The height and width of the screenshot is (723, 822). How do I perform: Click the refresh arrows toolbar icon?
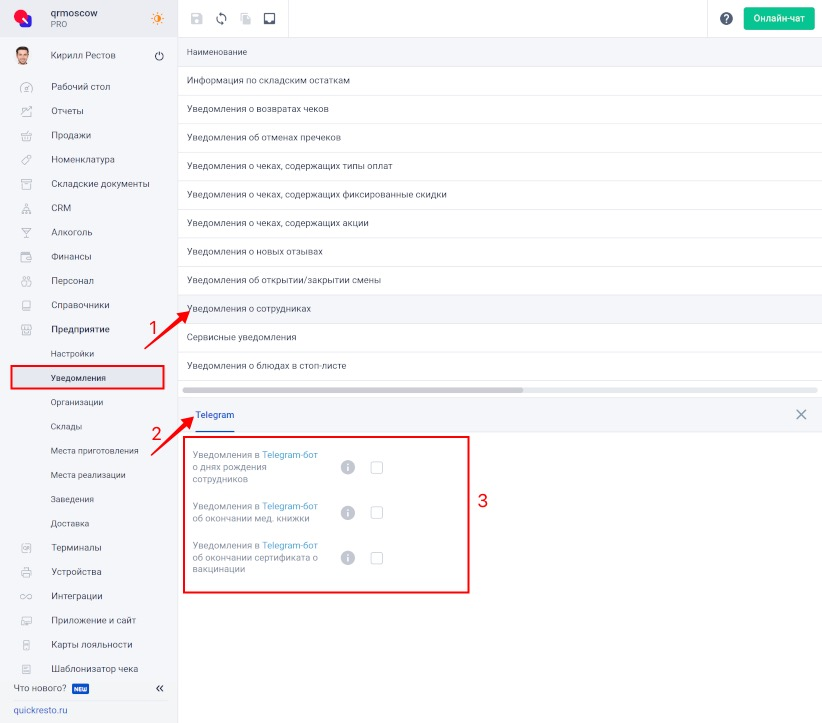coord(221,19)
